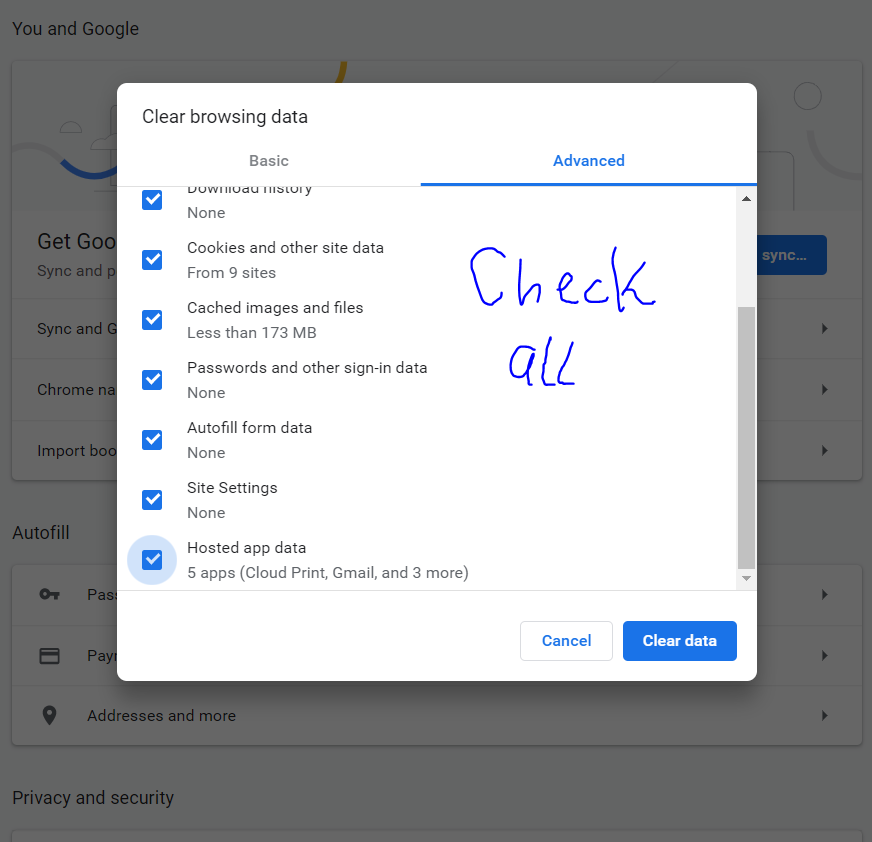The width and height of the screenshot is (872, 842).
Task: Click 'From 9 sites' text
Action: point(231,273)
